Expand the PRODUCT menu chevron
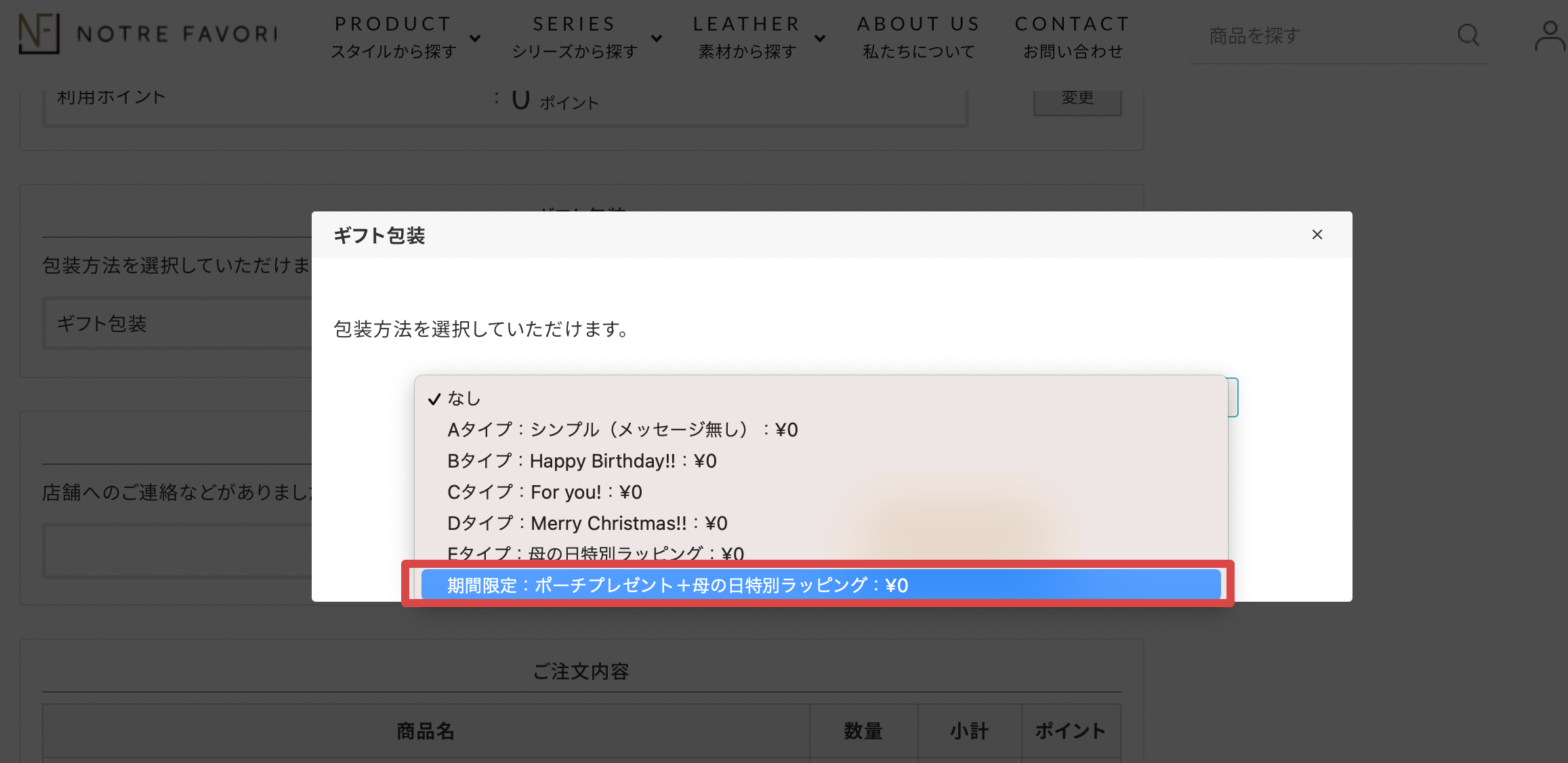This screenshot has height=763, width=1568. [x=475, y=39]
